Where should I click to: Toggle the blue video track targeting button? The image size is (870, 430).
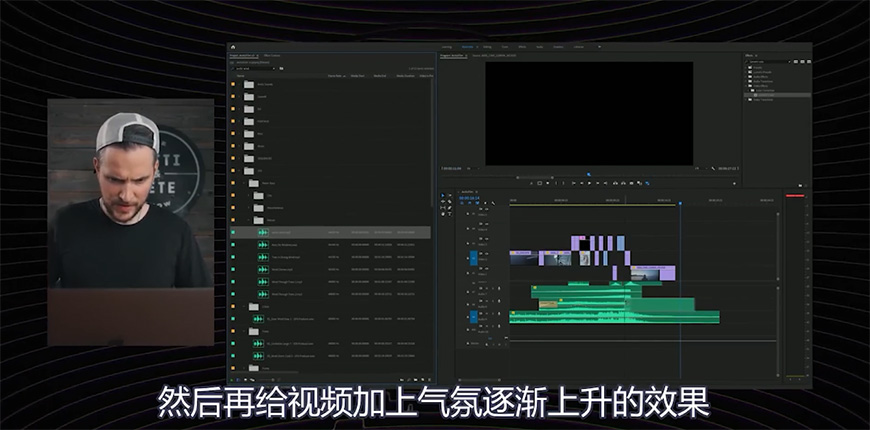pyautogui.click(x=474, y=258)
